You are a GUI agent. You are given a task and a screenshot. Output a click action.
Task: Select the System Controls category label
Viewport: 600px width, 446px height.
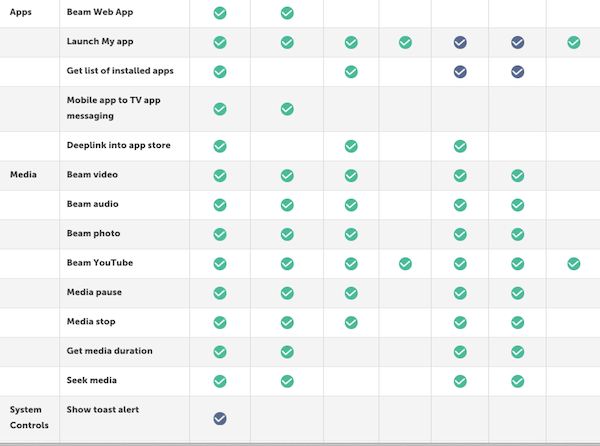coord(29,417)
